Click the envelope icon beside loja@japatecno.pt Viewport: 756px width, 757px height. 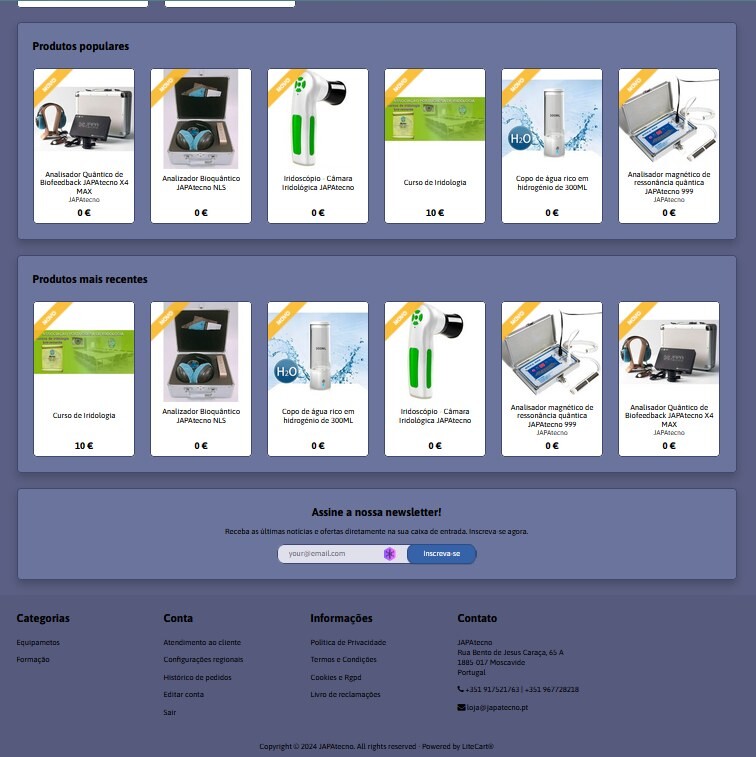[x=461, y=707]
